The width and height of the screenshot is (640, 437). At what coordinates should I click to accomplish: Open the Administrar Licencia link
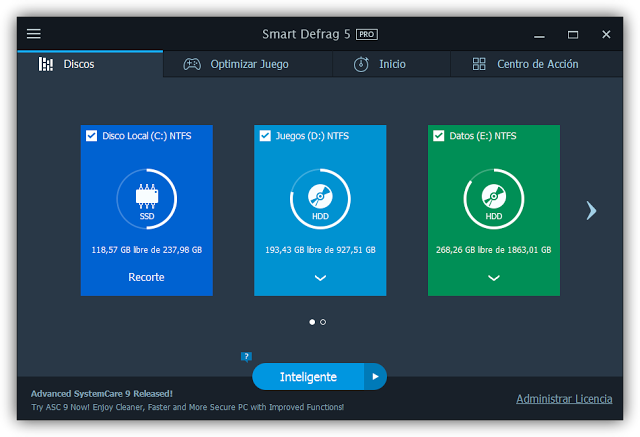pos(564,399)
